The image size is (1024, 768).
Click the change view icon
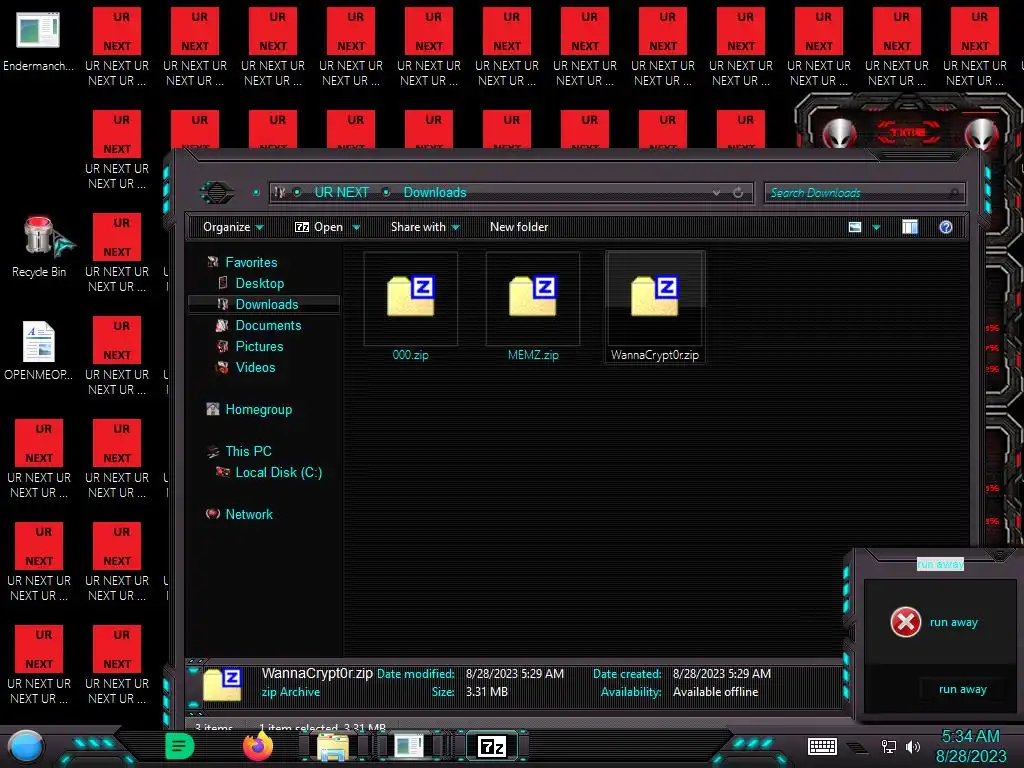pyautogui.click(x=855, y=227)
